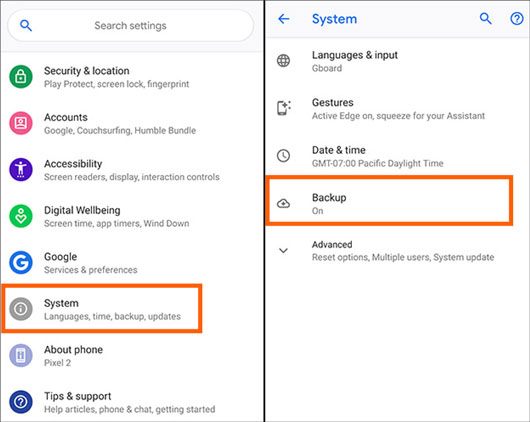Click 'Screen time, app timers, Wind Down' subtitle
This screenshot has width=530, height=422.
point(117,223)
